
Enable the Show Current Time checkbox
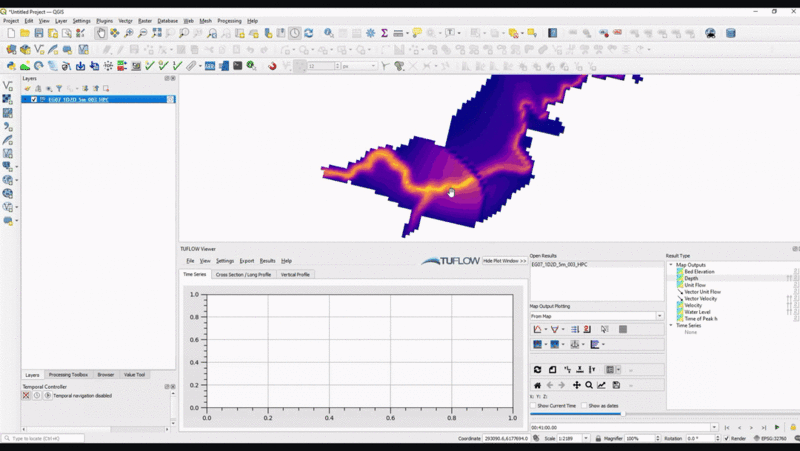pos(533,406)
